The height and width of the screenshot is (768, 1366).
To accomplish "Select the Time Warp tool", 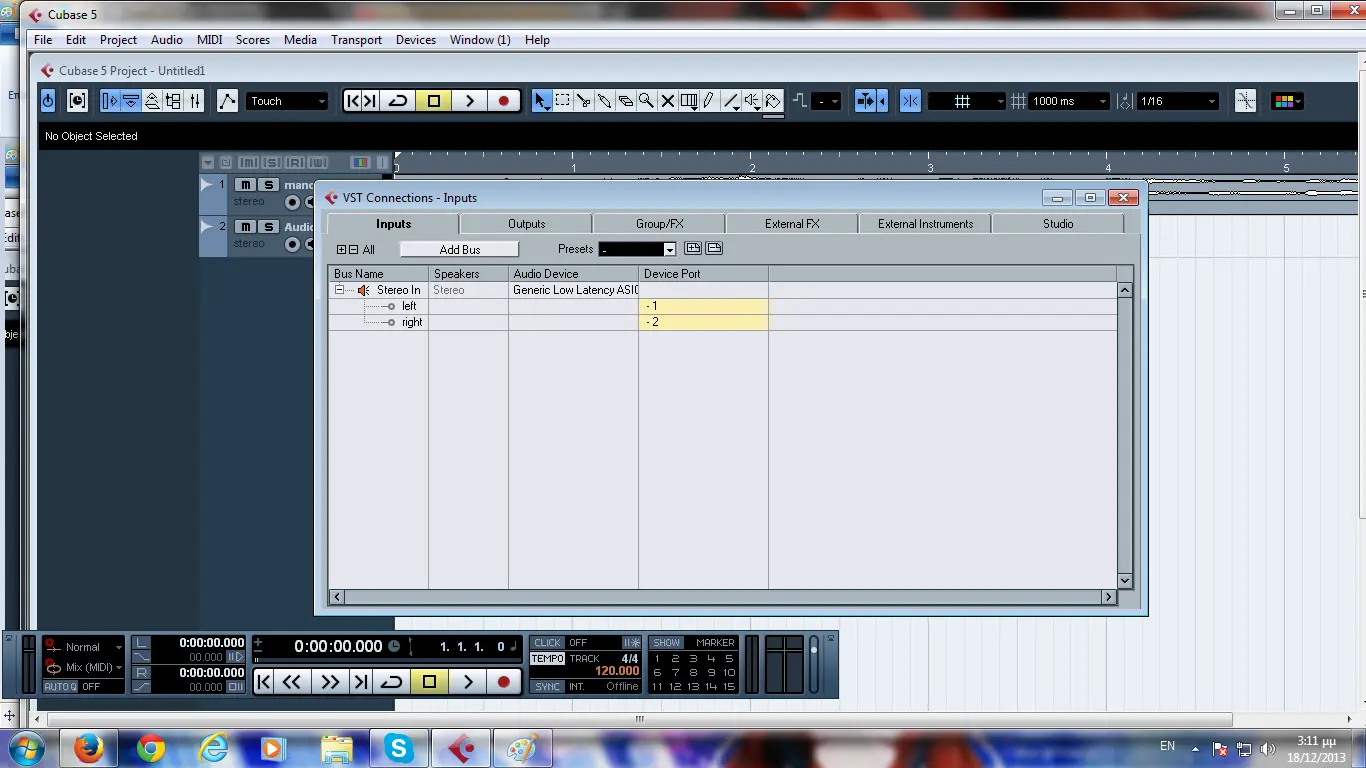I will 689,101.
